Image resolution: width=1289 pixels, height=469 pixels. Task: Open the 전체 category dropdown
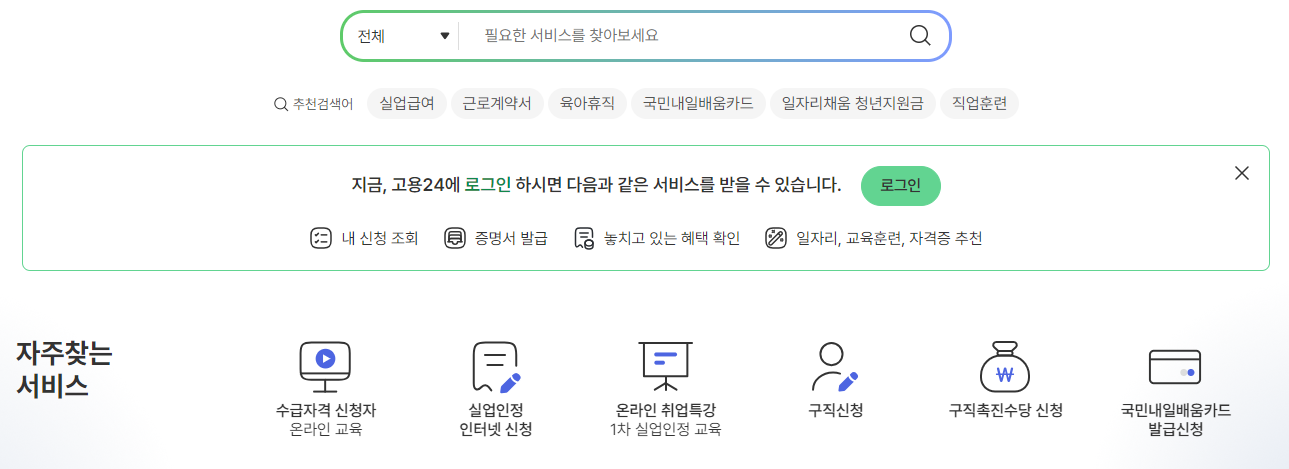(403, 36)
